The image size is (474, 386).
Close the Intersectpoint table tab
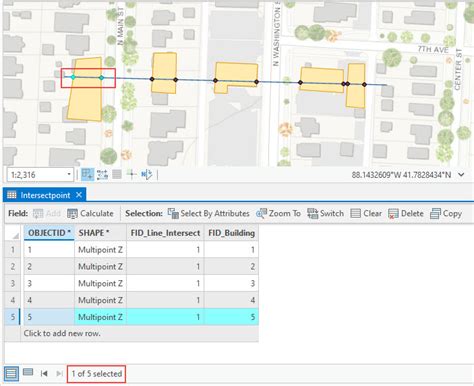[79, 195]
